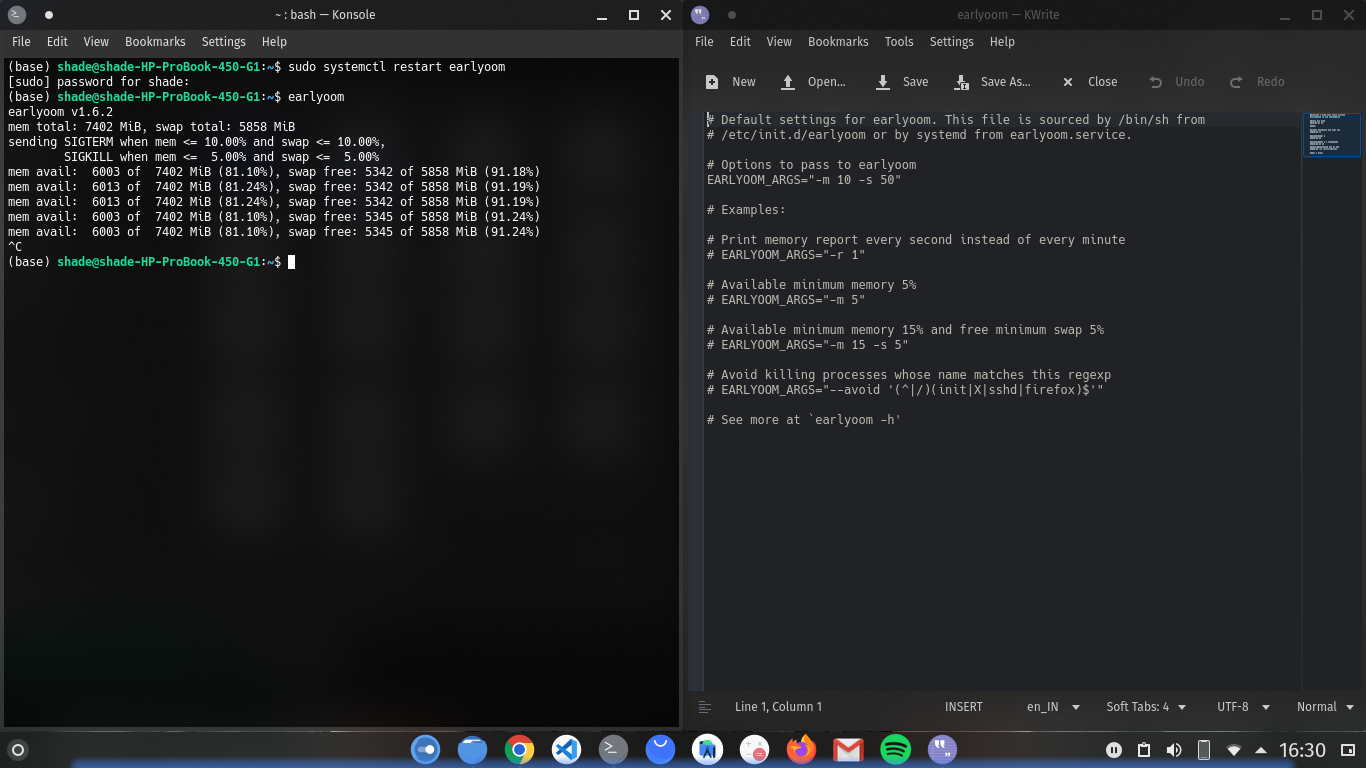Create a new document in KWrite
1366x768 pixels.
(731, 82)
